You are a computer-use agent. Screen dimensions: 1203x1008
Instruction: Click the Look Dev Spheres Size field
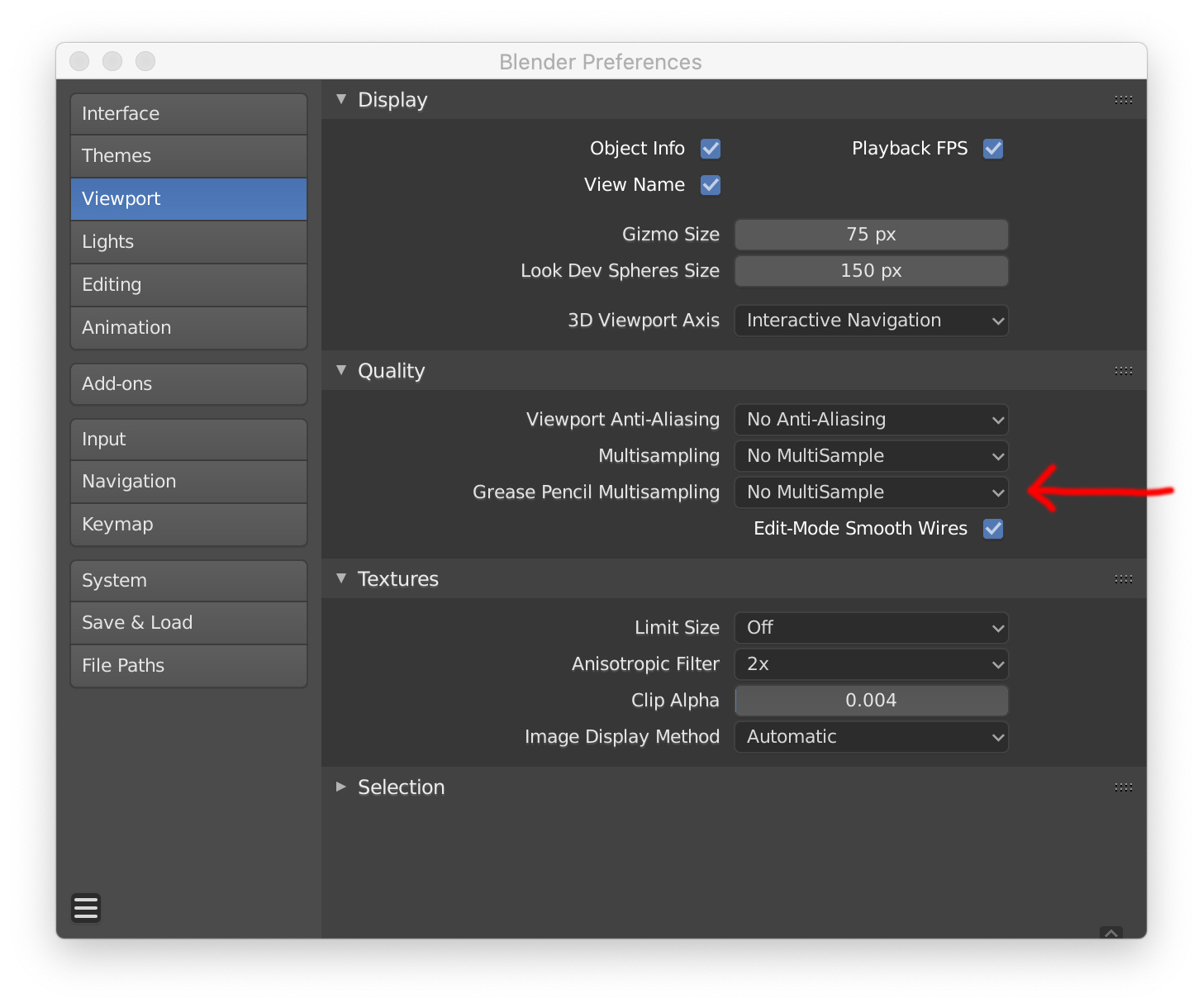coord(872,271)
